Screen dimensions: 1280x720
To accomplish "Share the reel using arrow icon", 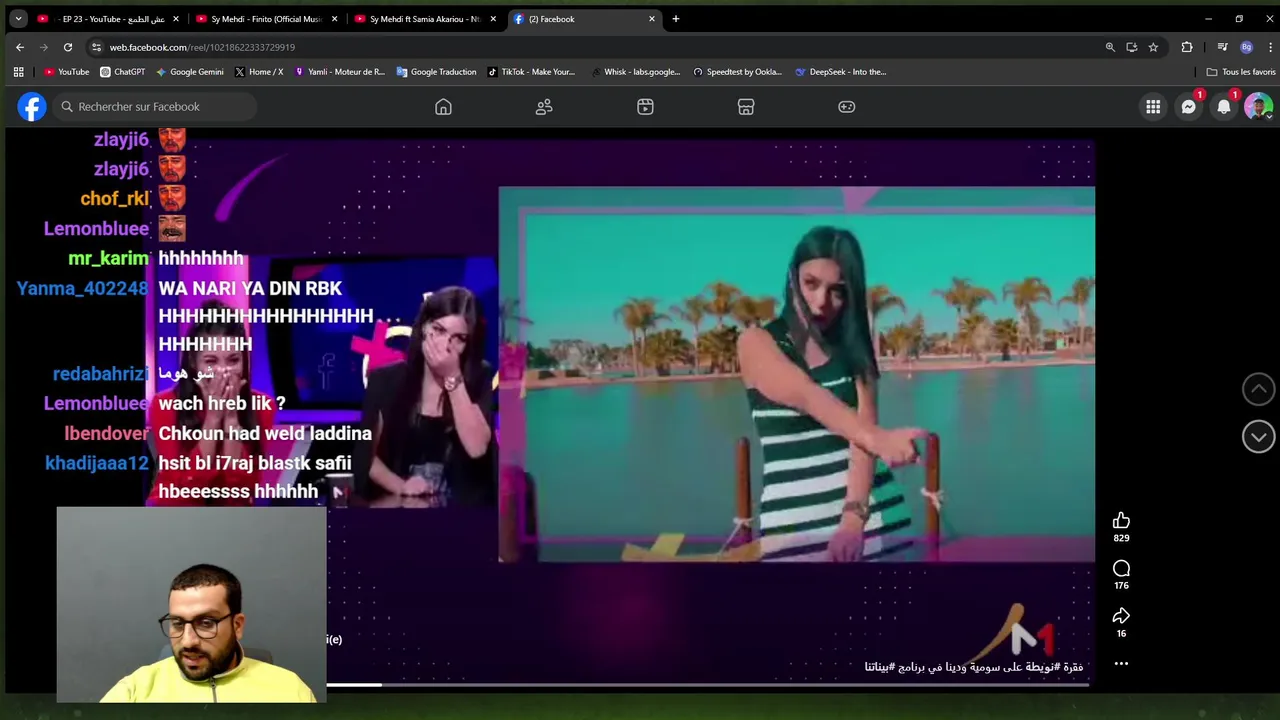I will [x=1121, y=616].
